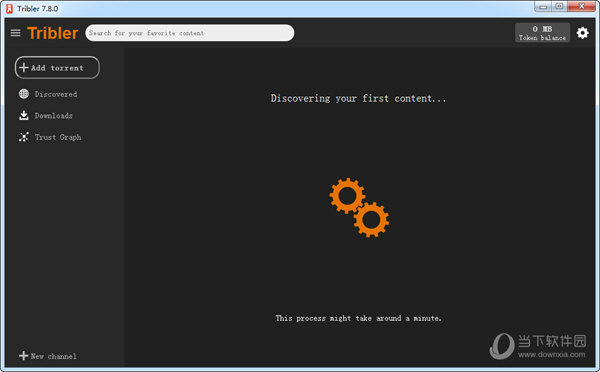Click the Add torrent button

click(57, 68)
